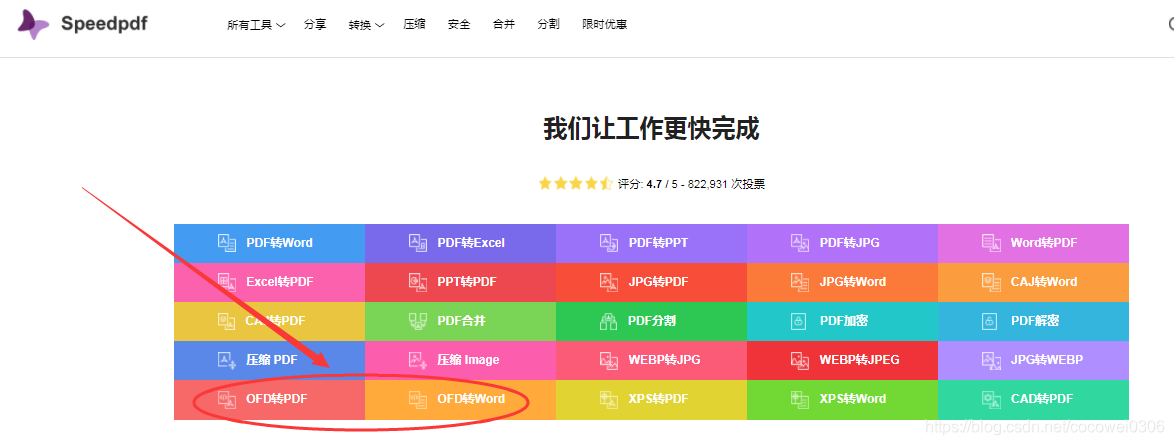Open the 限时优惠 navigation item

pos(604,24)
